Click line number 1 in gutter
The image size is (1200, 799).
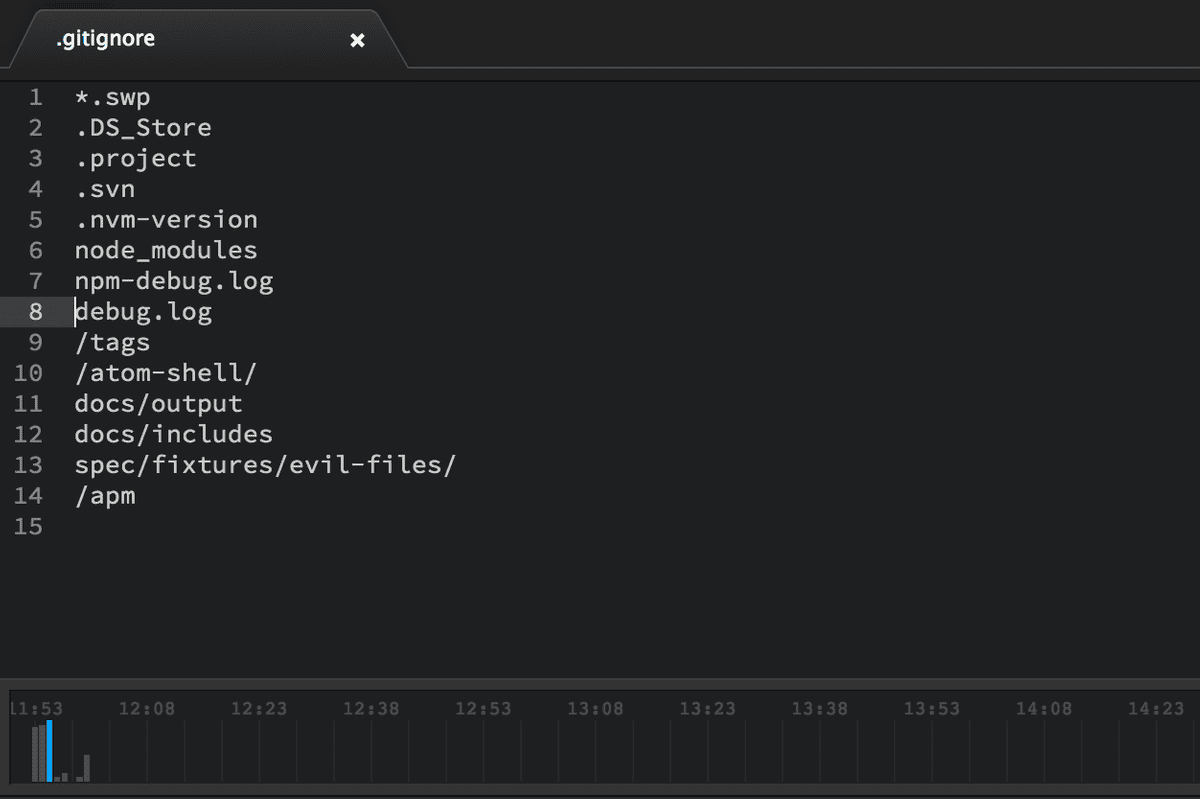35,98
